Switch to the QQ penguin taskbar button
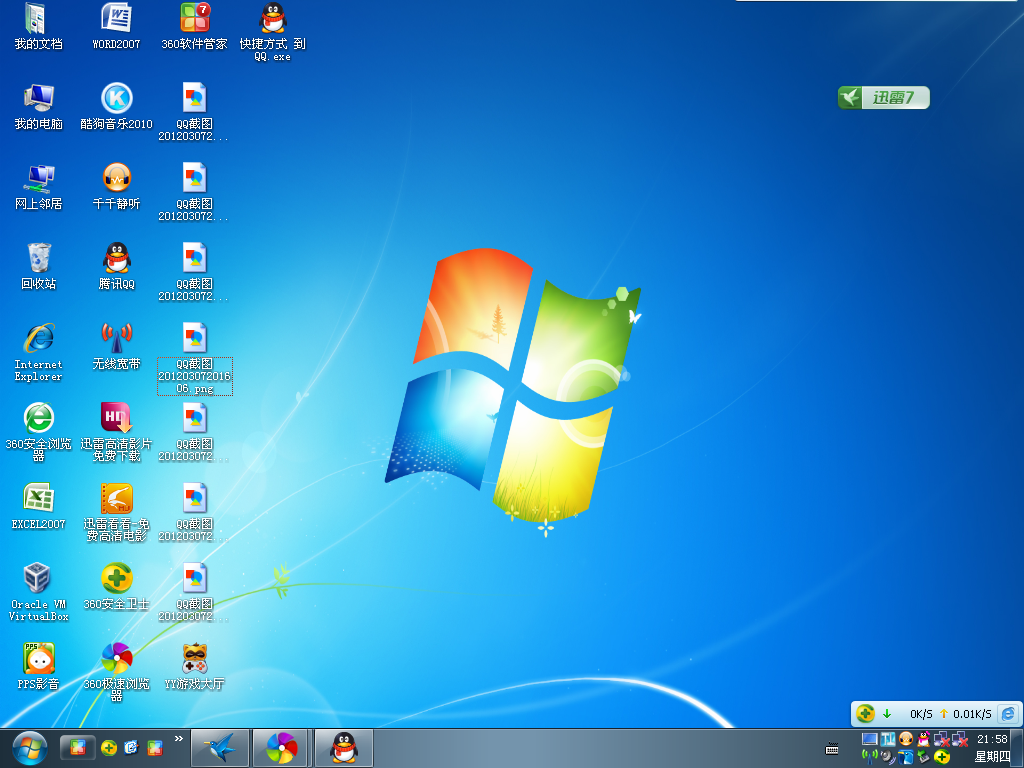The height and width of the screenshot is (768, 1024). (344, 748)
